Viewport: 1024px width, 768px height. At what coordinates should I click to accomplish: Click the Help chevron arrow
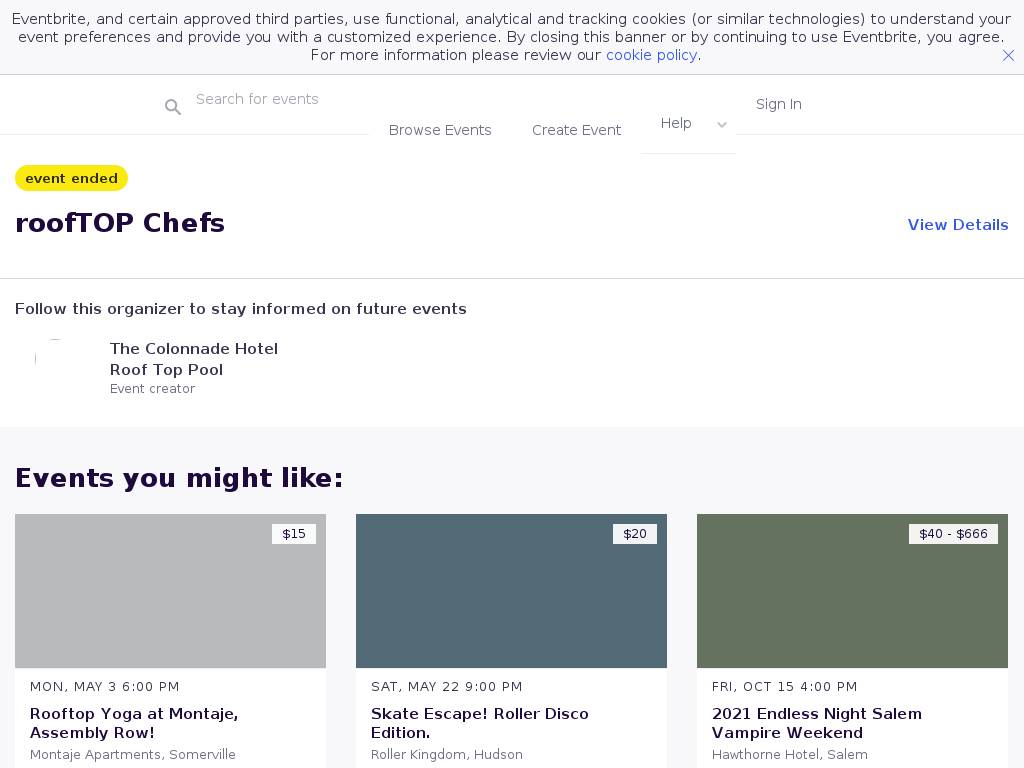pyautogui.click(x=722, y=125)
